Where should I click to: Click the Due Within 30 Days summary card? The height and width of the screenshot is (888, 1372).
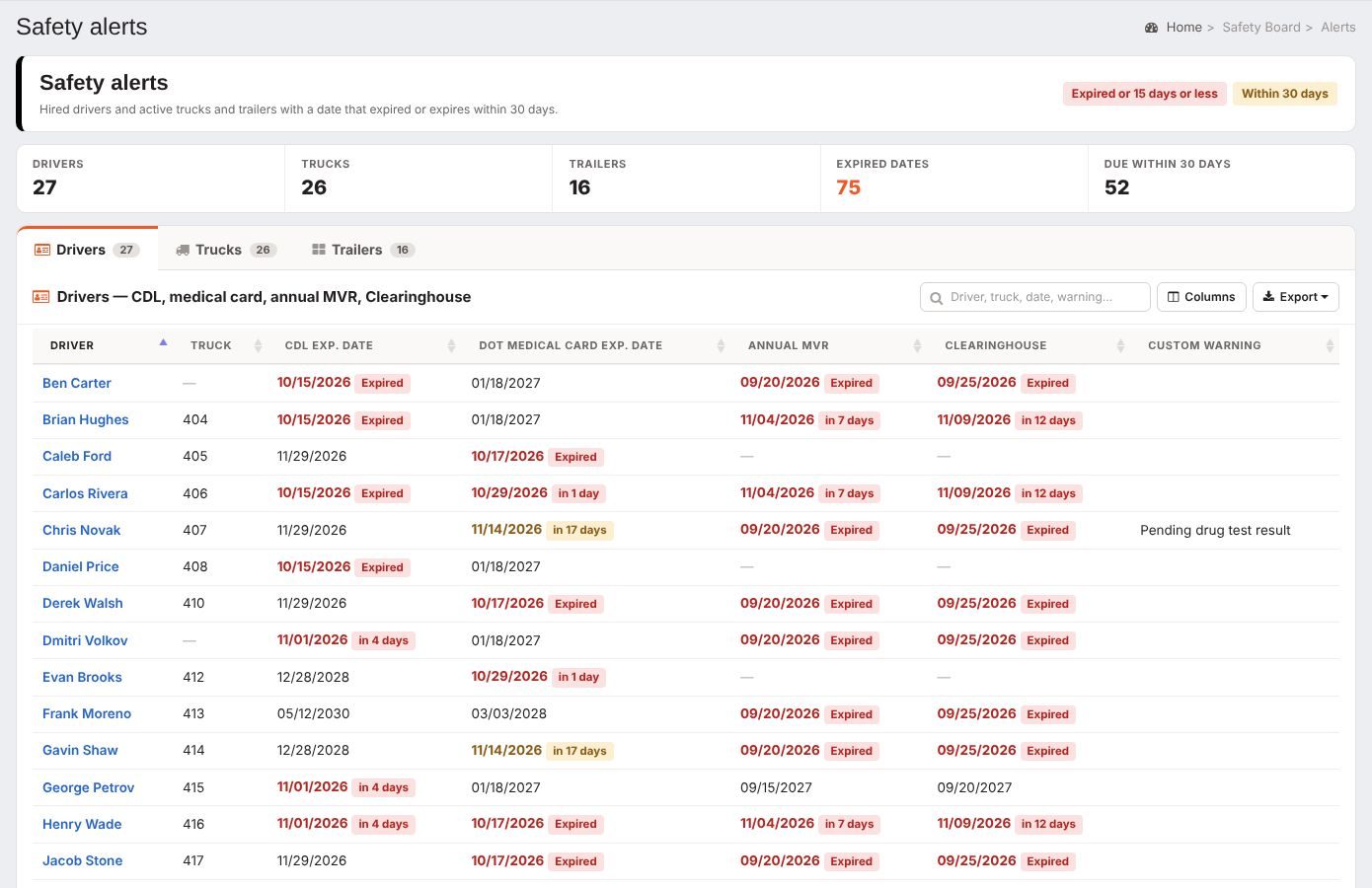coord(1221,179)
